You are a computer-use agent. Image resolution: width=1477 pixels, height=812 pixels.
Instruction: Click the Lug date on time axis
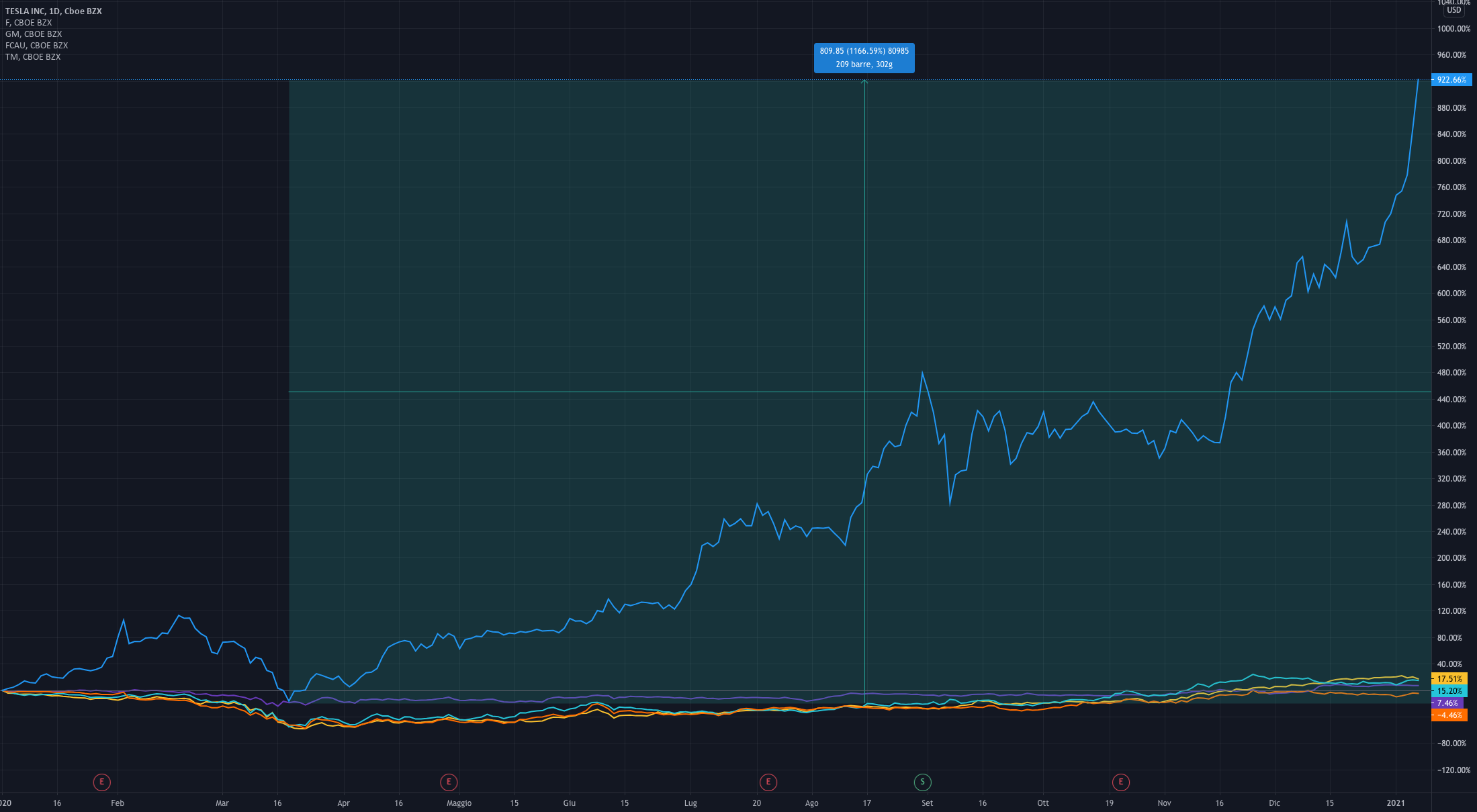pyautogui.click(x=690, y=803)
